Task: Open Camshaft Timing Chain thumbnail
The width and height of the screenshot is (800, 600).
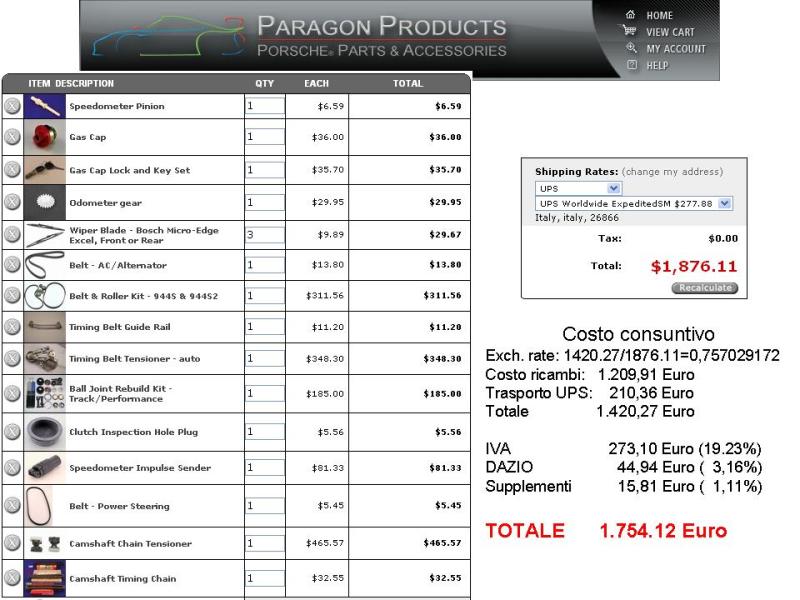Action: pos(45,578)
